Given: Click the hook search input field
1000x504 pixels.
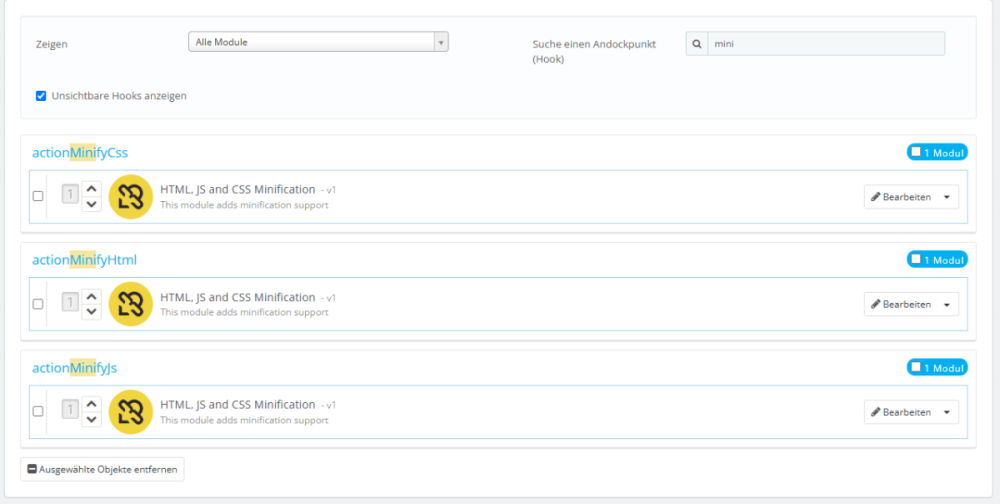Looking at the screenshot, I should point(825,43).
